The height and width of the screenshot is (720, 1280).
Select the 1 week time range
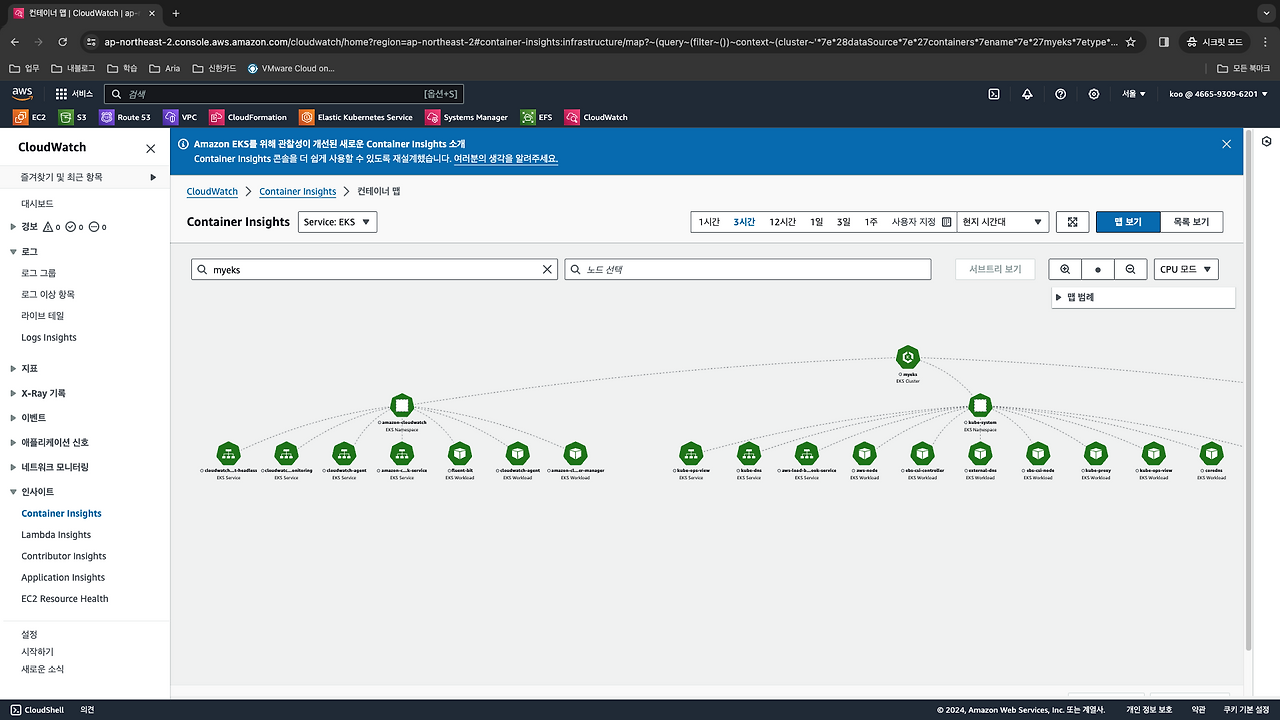(x=871, y=222)
